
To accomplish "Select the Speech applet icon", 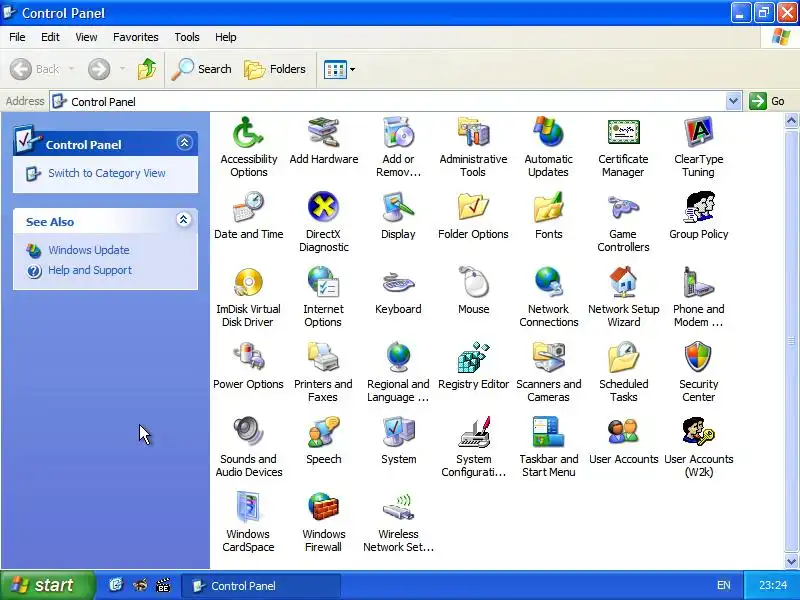I will coord(323,432).
